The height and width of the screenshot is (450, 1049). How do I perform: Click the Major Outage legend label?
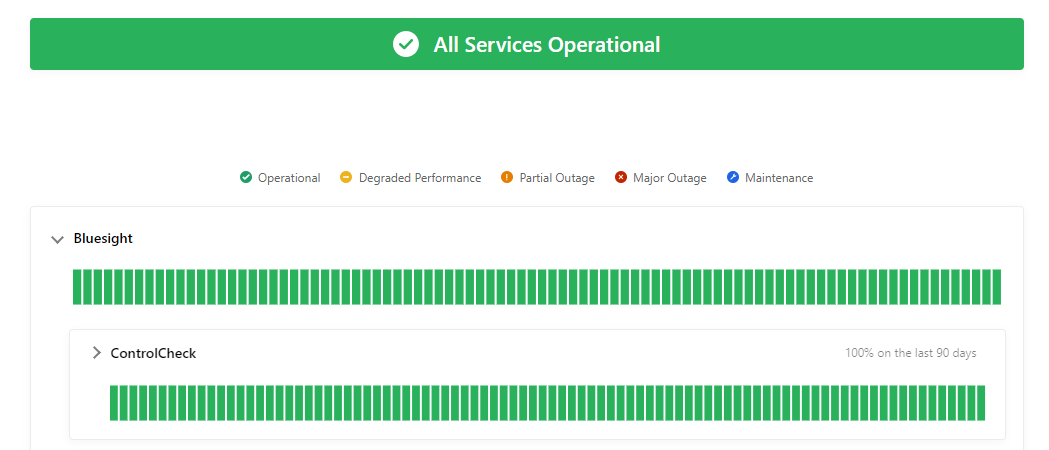(670, 178)
